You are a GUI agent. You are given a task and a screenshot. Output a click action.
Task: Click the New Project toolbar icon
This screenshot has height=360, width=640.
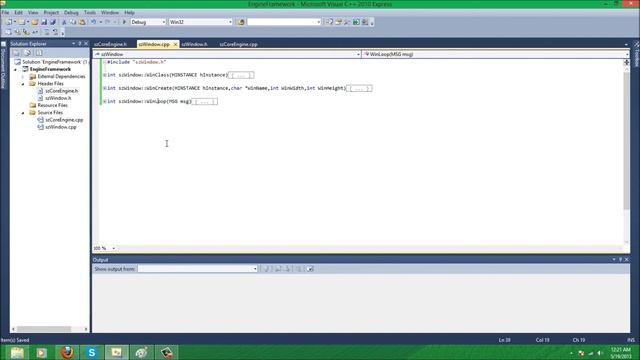(x=9, y=22)
